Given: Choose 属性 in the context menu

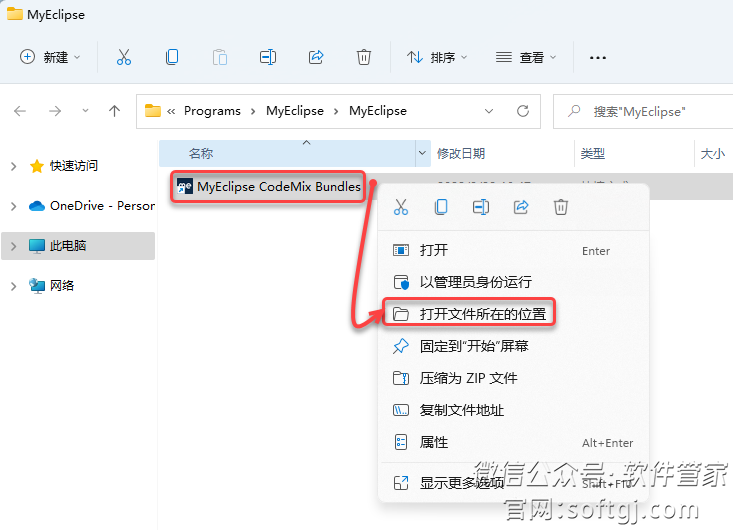Looking at the screenshot, I should click(513, 442).
